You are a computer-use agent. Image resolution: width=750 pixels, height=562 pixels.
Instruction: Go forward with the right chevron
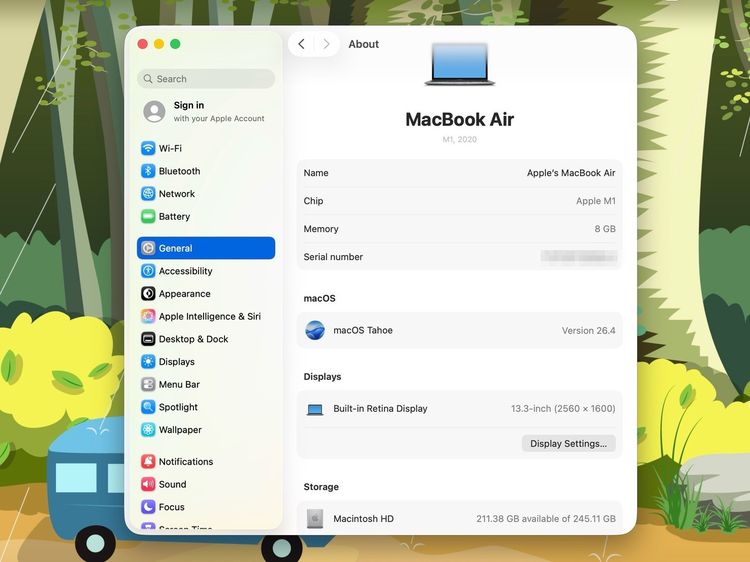pos(326,44)
